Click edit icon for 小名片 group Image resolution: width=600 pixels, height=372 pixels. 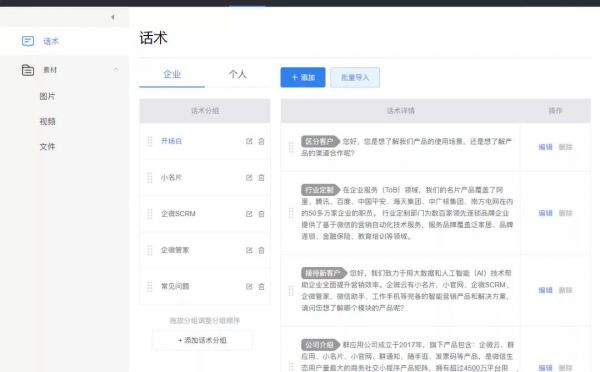pos(249,178)
